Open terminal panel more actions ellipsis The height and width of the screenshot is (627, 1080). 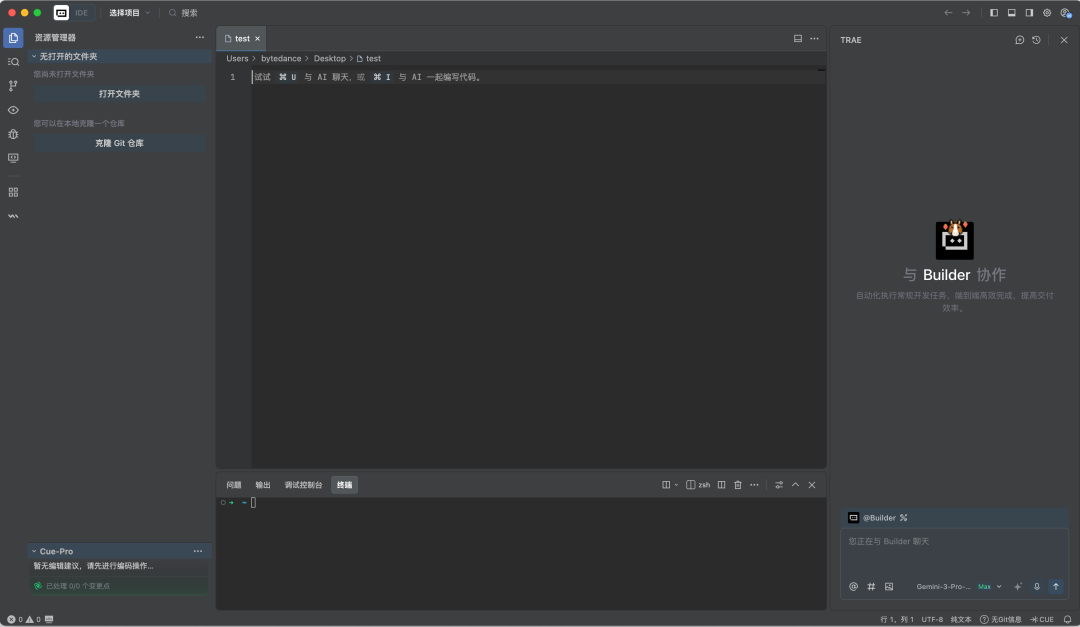(754, 485)
